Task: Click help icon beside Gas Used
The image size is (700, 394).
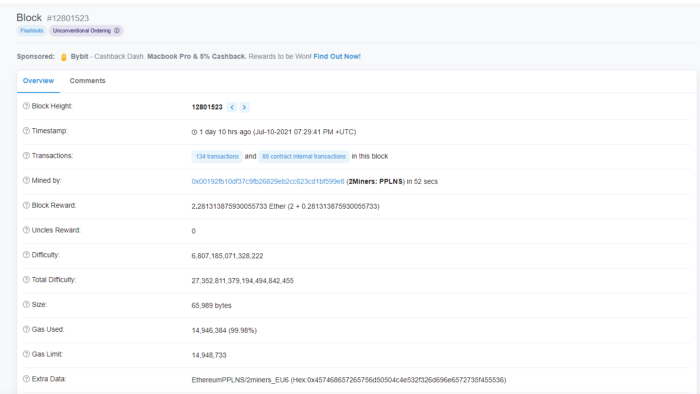Action: pyautogui.click(x=26, y=329)
